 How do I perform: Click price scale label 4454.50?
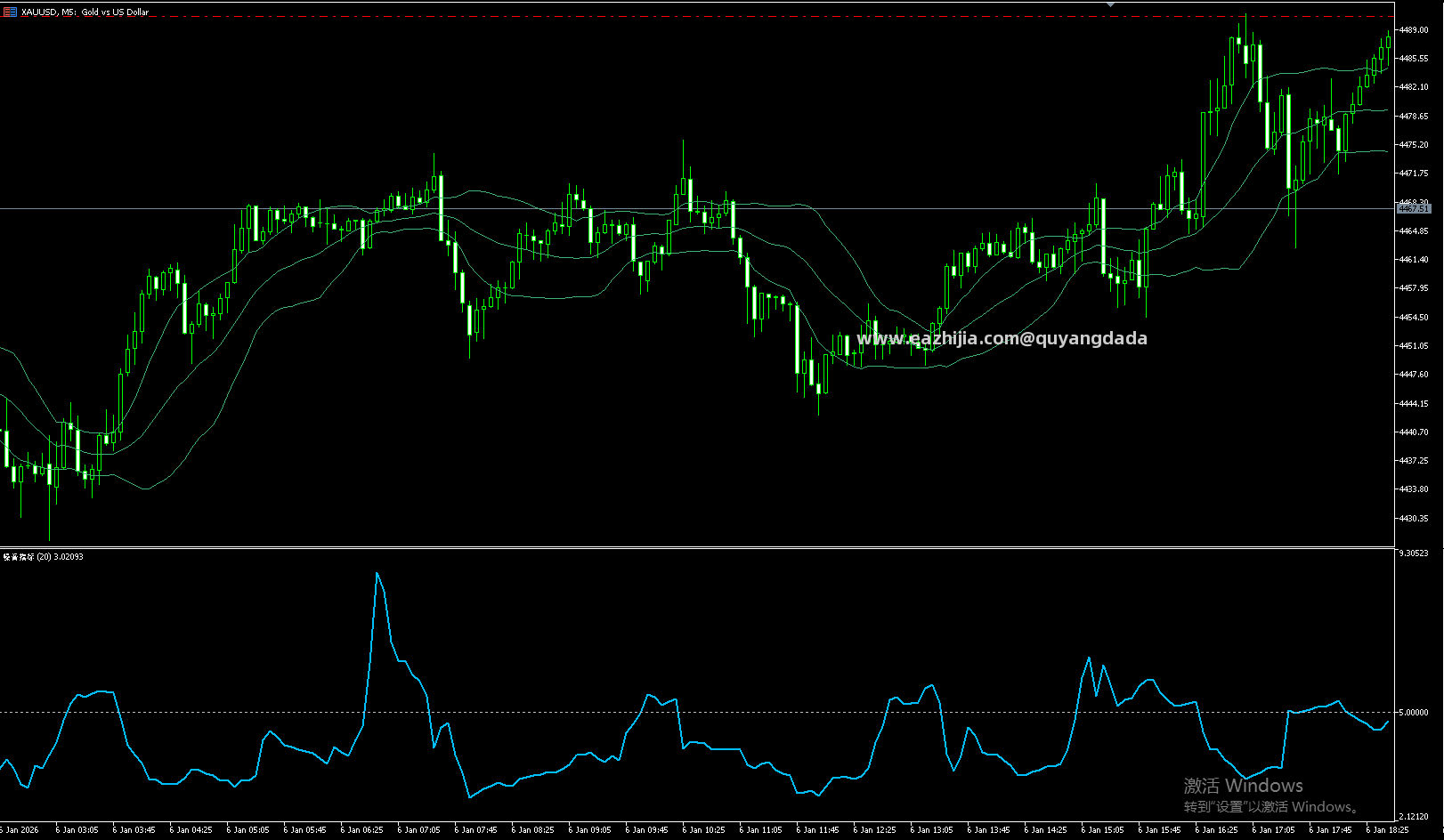pyautogui.click(x=1414, y=317)
